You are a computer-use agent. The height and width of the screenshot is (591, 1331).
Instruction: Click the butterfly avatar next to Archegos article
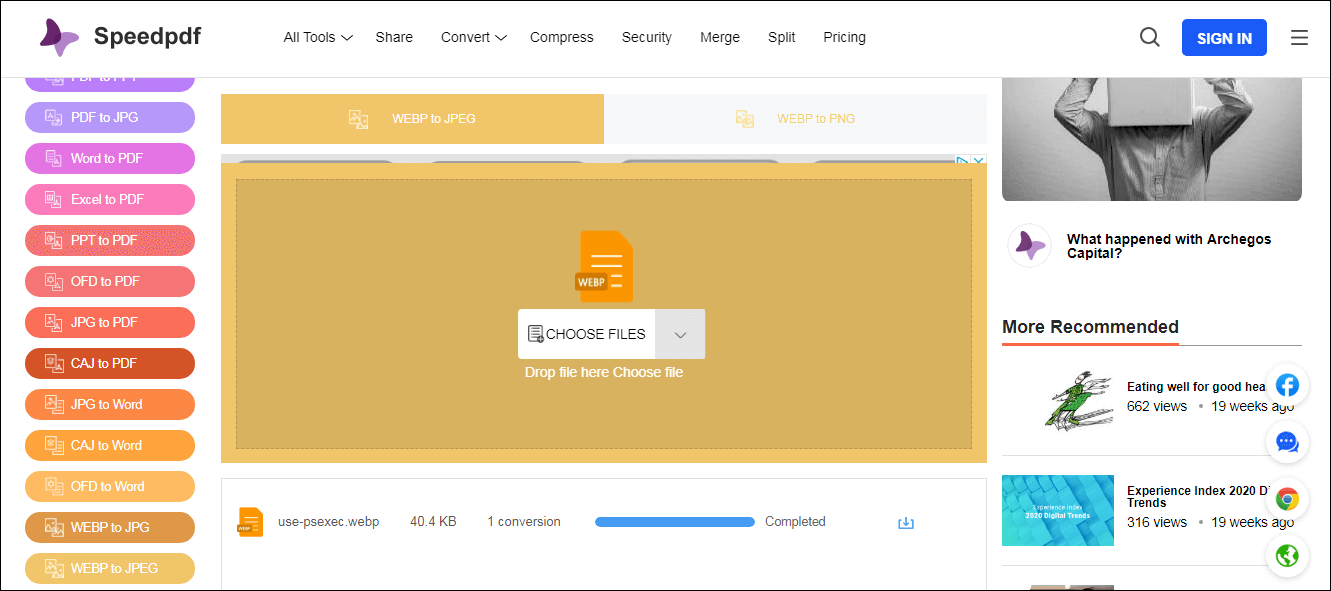click(x=1029, y=245)
